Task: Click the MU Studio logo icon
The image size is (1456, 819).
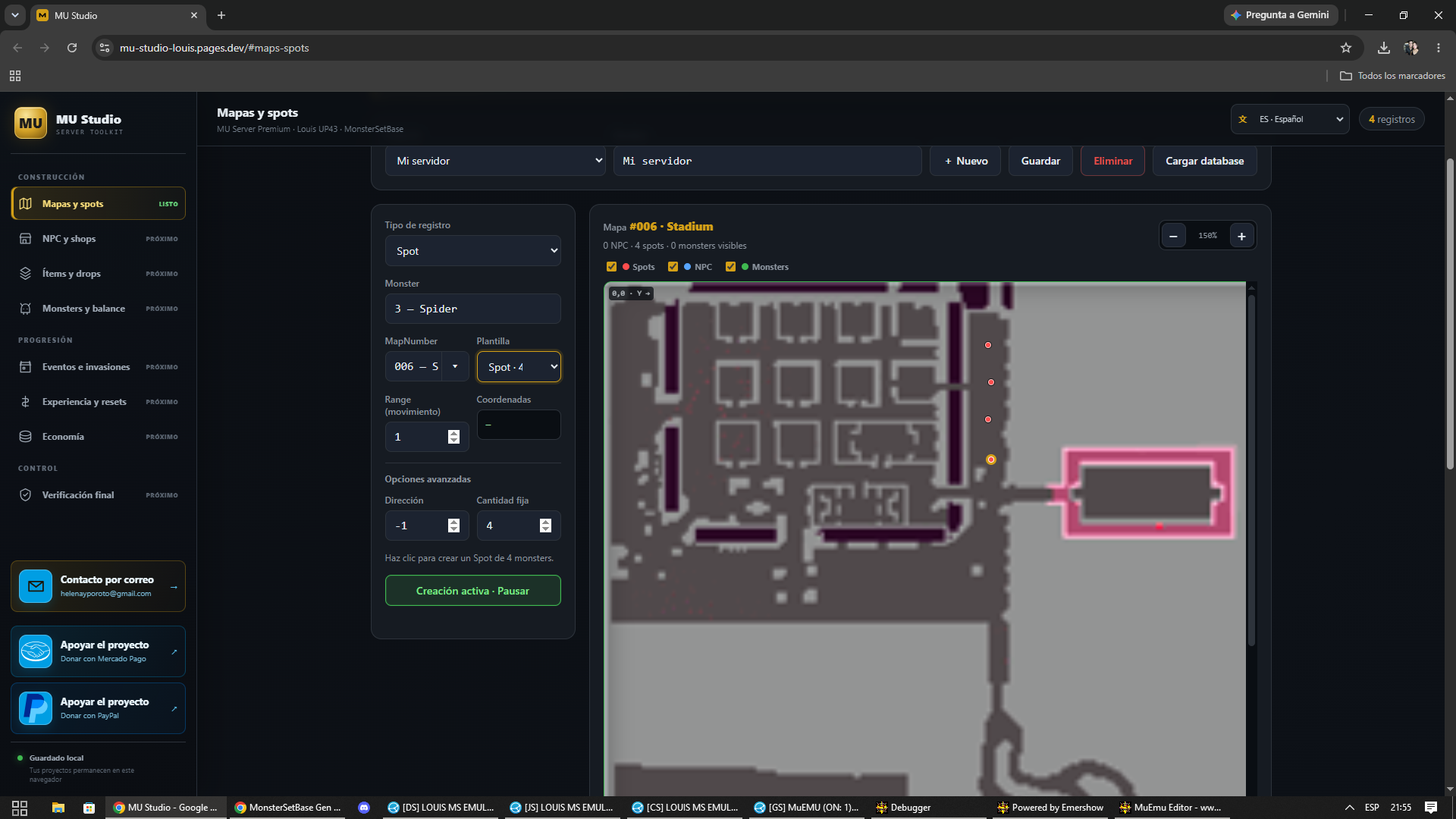Action: pyautogui.click(x=30, y=123)
